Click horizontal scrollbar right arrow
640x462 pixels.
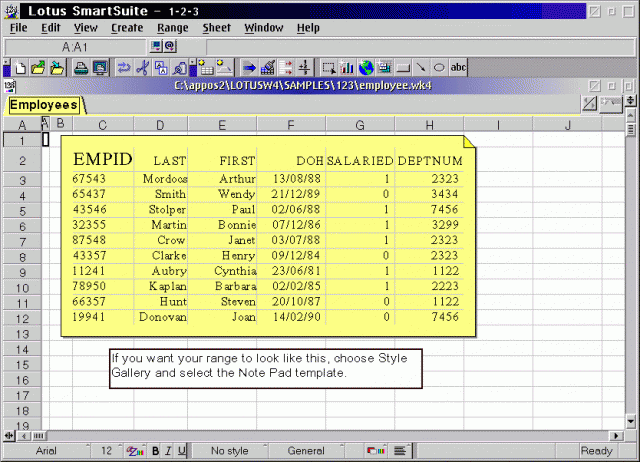pyautogui.click(x=616, y=436)
